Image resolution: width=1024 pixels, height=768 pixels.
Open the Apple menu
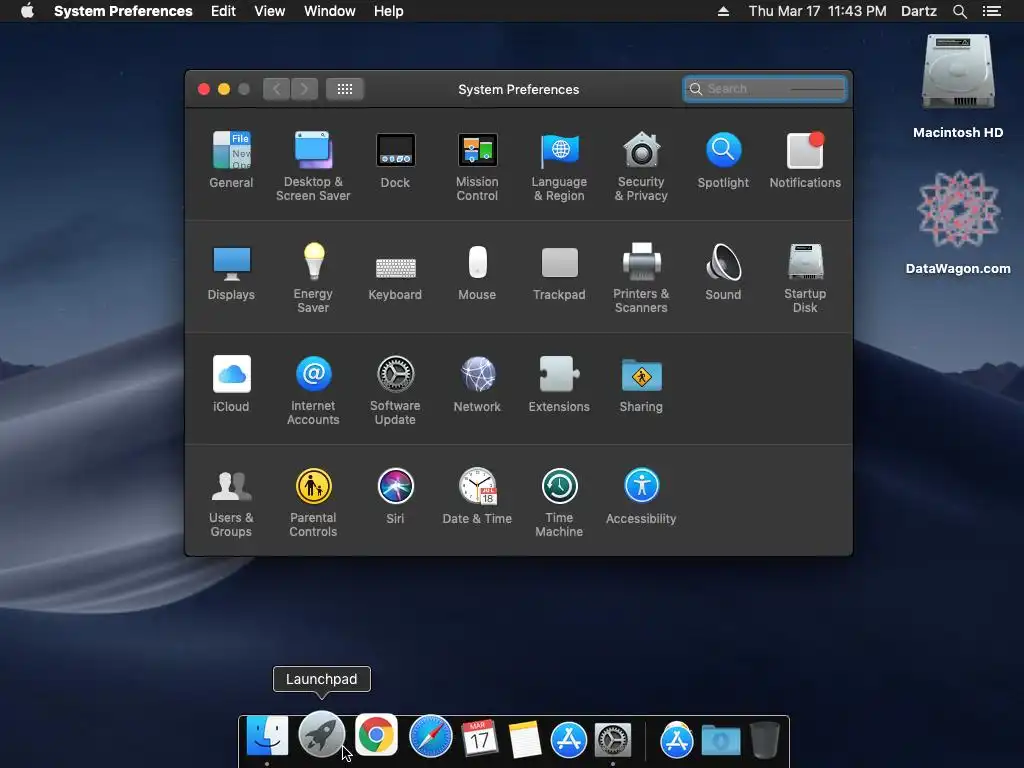(27, 11)
